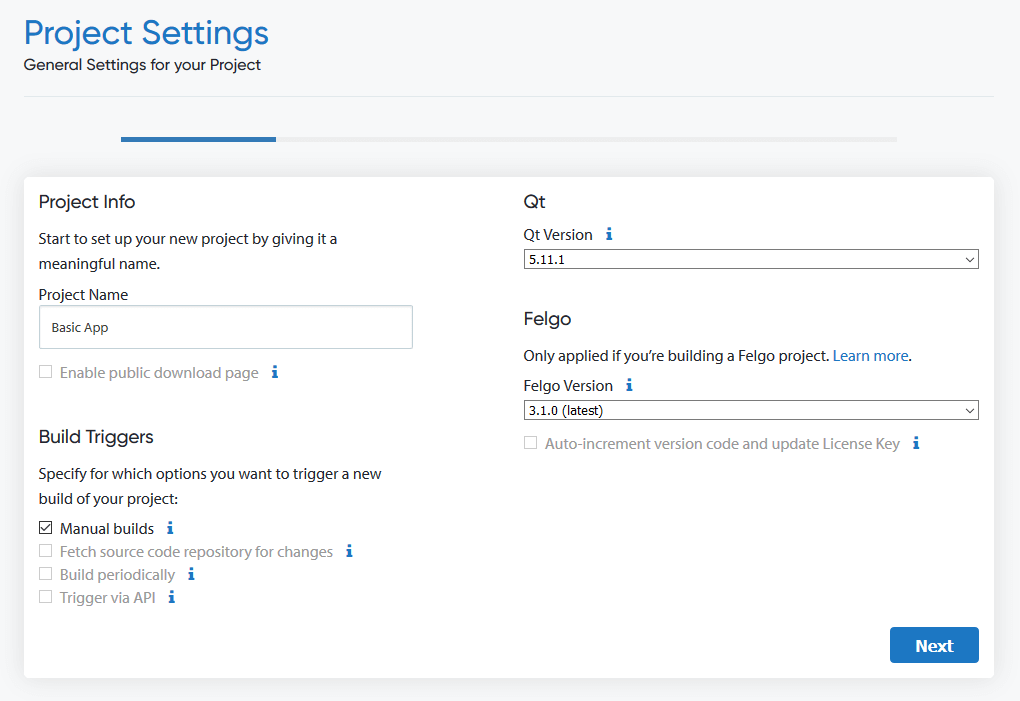Show info for Build periodically

click(191, 574)
